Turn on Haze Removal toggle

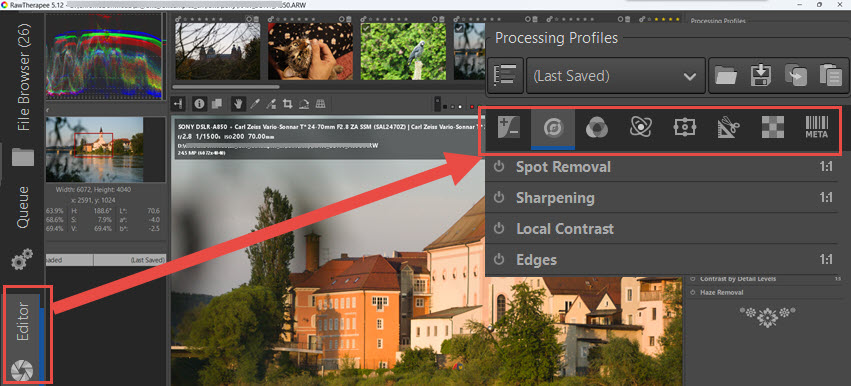693,292
